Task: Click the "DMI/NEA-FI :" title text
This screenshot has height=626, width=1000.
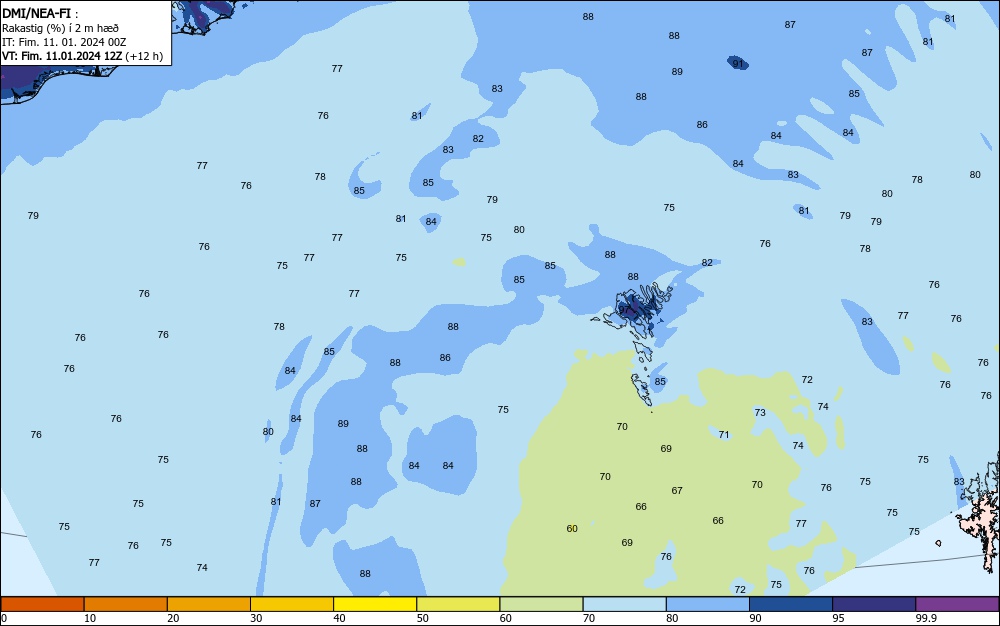Action: [x=40, y=13]
